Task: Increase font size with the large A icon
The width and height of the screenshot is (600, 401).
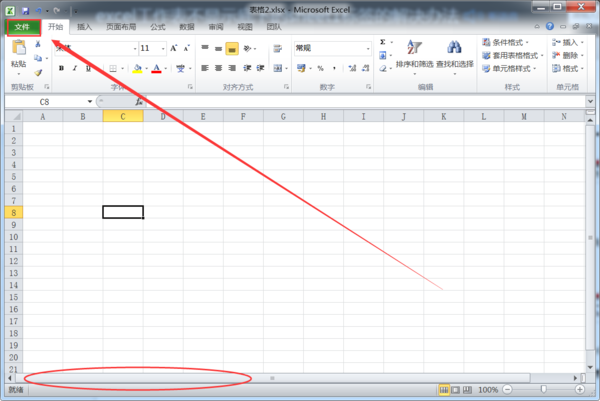Action: click(x=174, y=48)
